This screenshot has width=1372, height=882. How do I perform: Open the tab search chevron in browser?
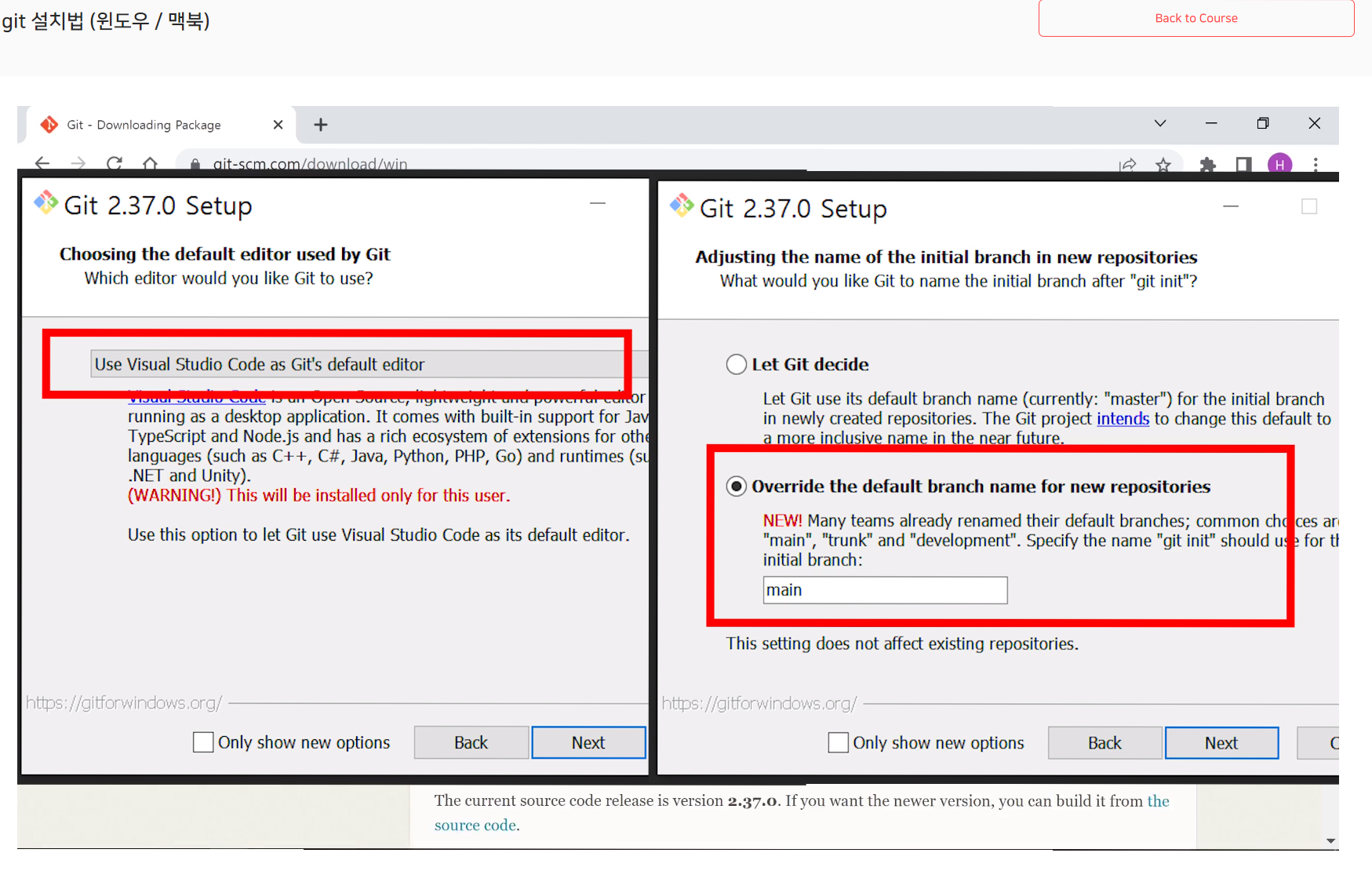click(1160, 123)
